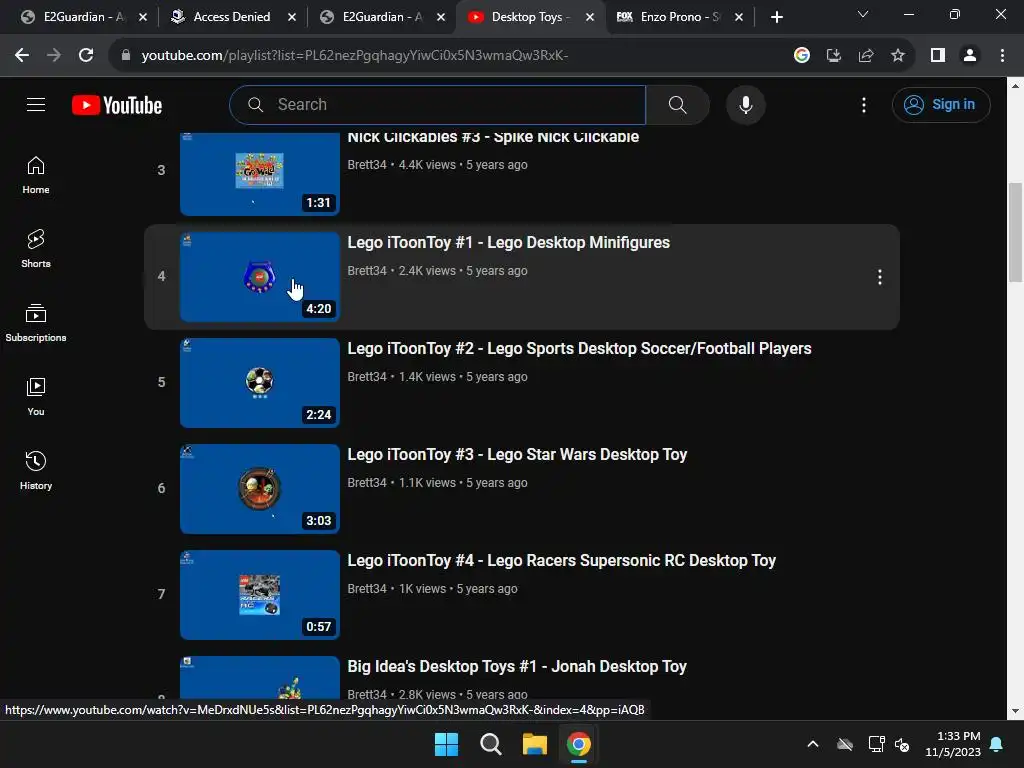Bookmark this page with the star
This screenshot has width=1024, height=768.
[898, 56]
